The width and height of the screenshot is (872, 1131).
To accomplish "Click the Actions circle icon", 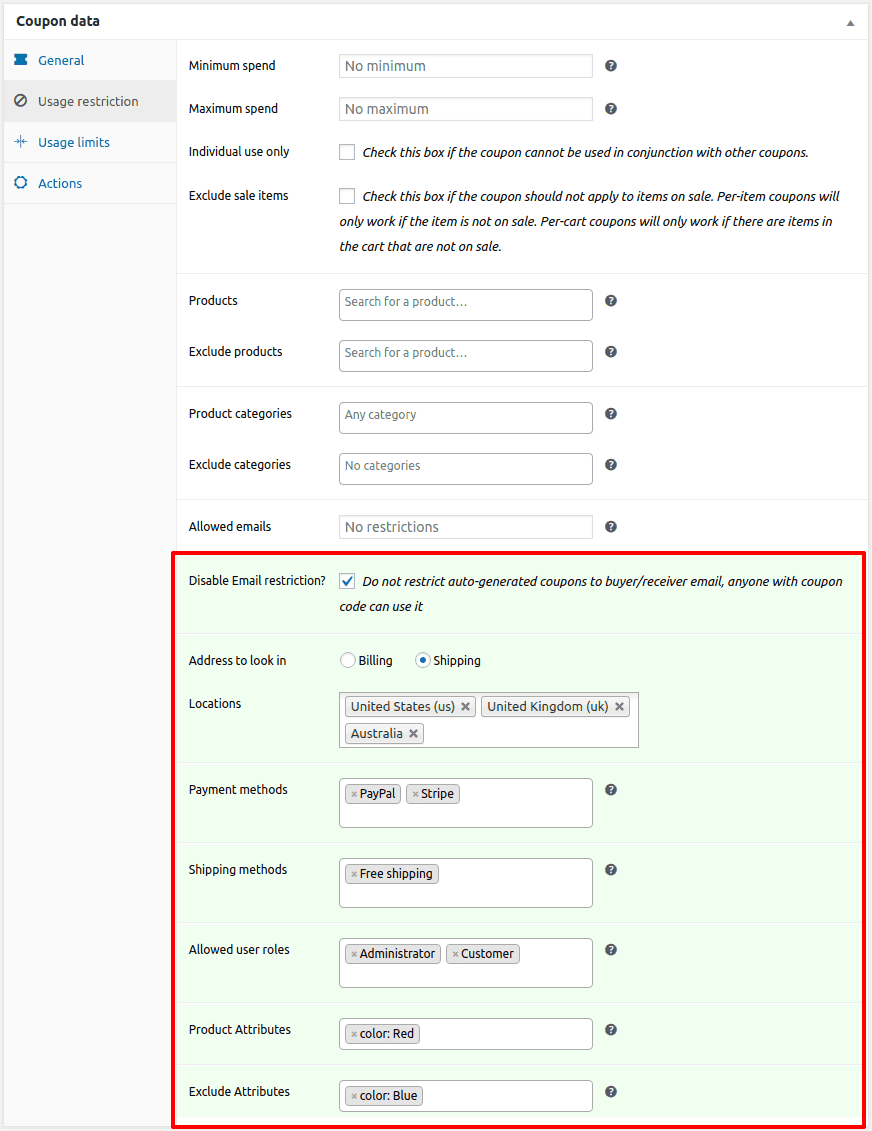I will 21,182.
